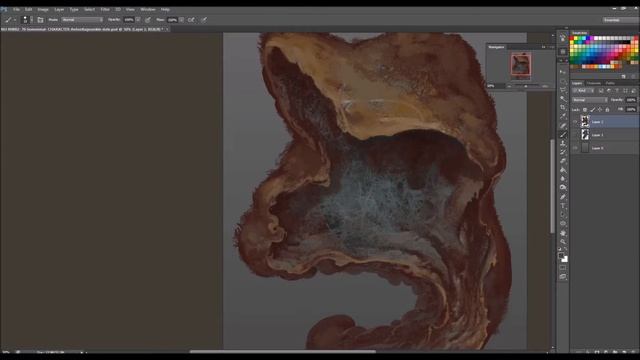The image size is (640, 360).
Task: Click the background color swatch
Action: [x=565, y=259]
